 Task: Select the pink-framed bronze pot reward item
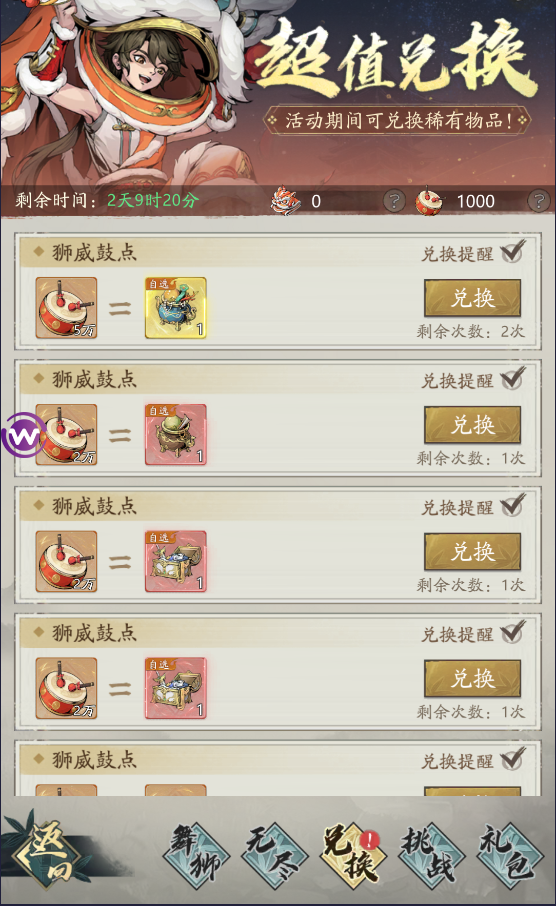[176, 435]
